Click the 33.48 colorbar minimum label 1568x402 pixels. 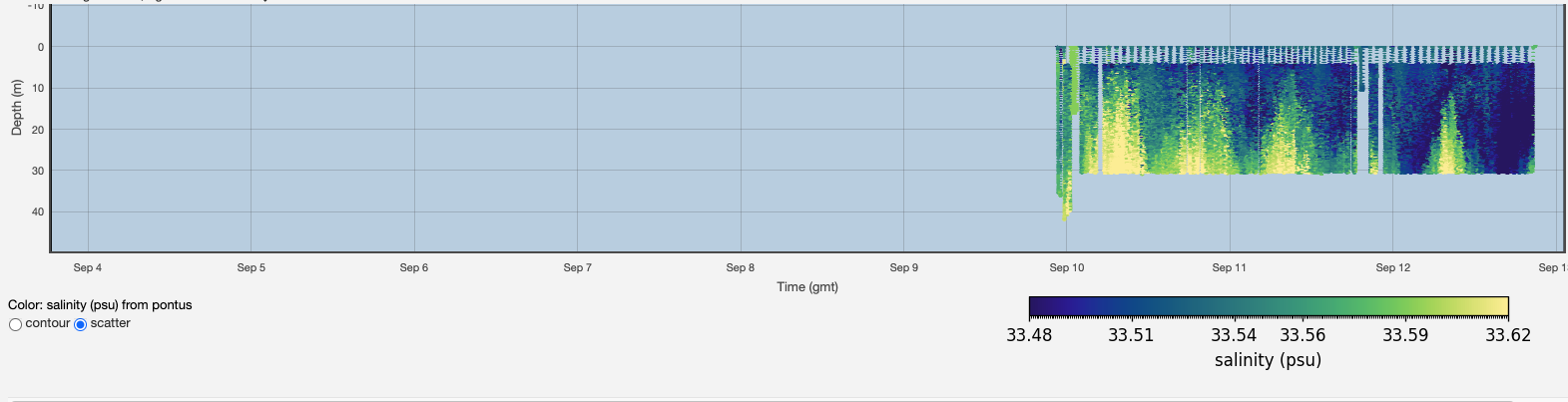(1029, 335)
